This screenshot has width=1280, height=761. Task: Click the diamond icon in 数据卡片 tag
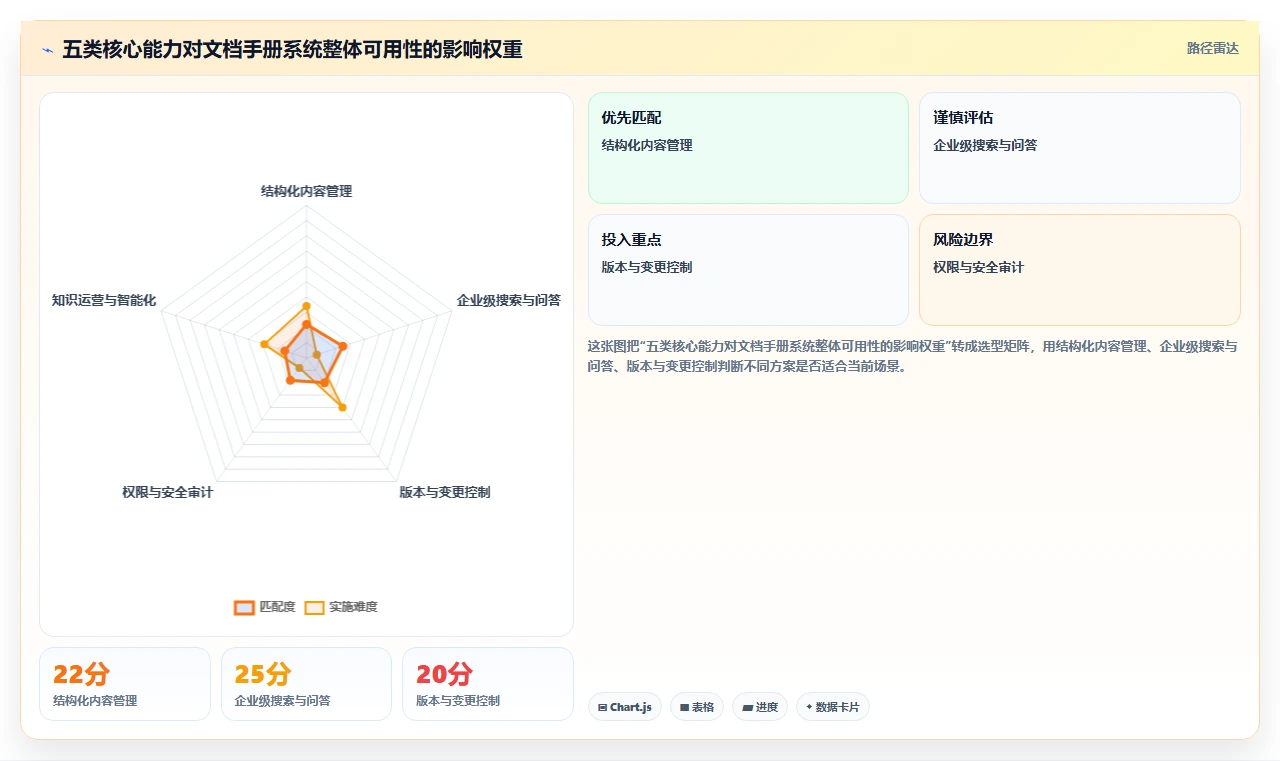[x=809, y=707]
